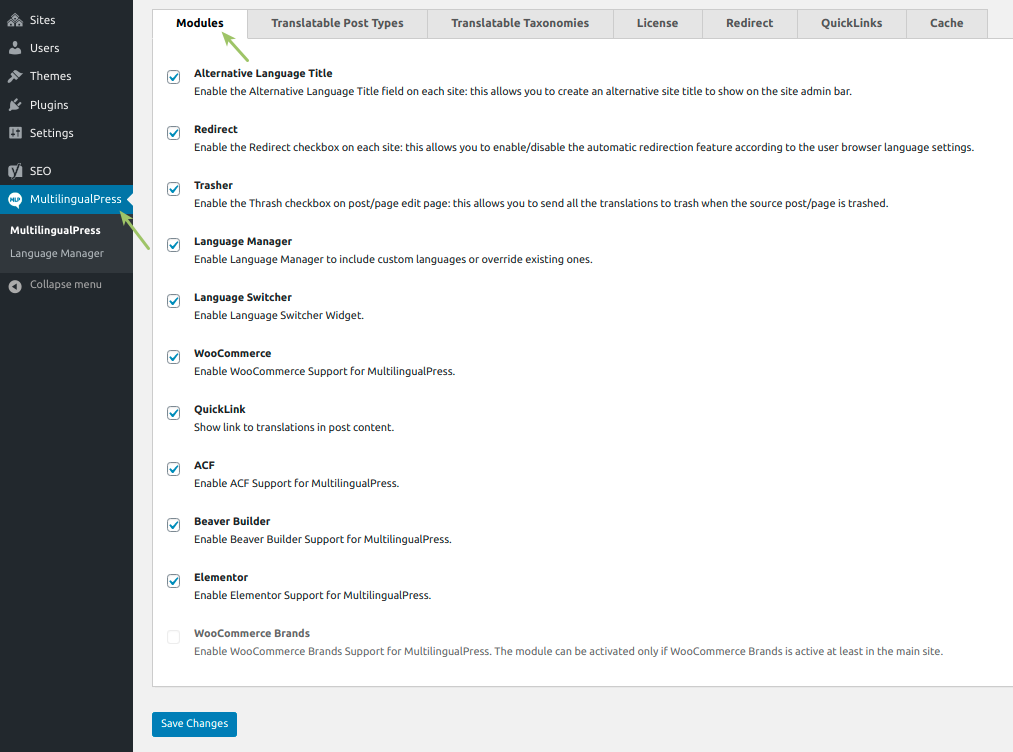The width and height of the screenshot is (1013, 752).
Task: Click the Save Changes button
Action: click(194, 724)
